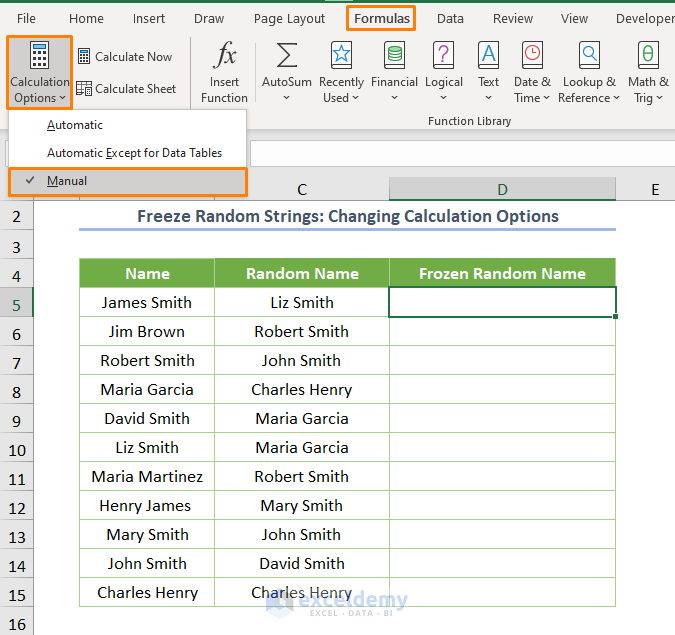Switch to the Data tab
The width and height of the screenshot is (675, 635).
click(x=450, y=19)
